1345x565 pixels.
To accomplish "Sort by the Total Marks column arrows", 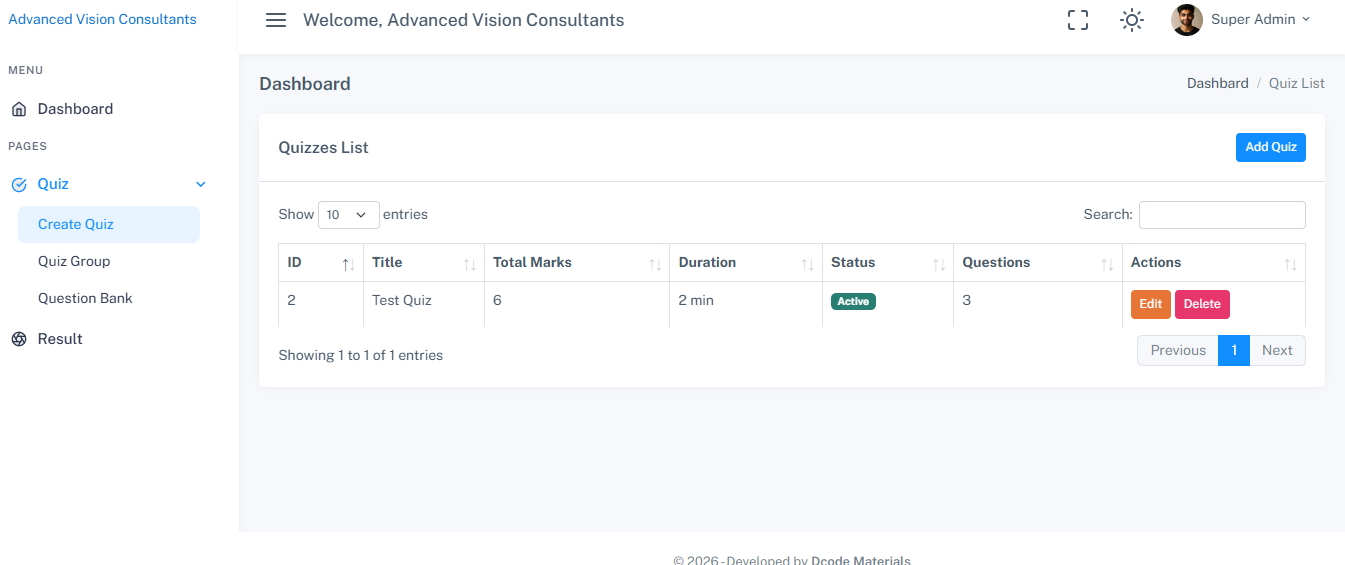I will (x=655, y=264).
